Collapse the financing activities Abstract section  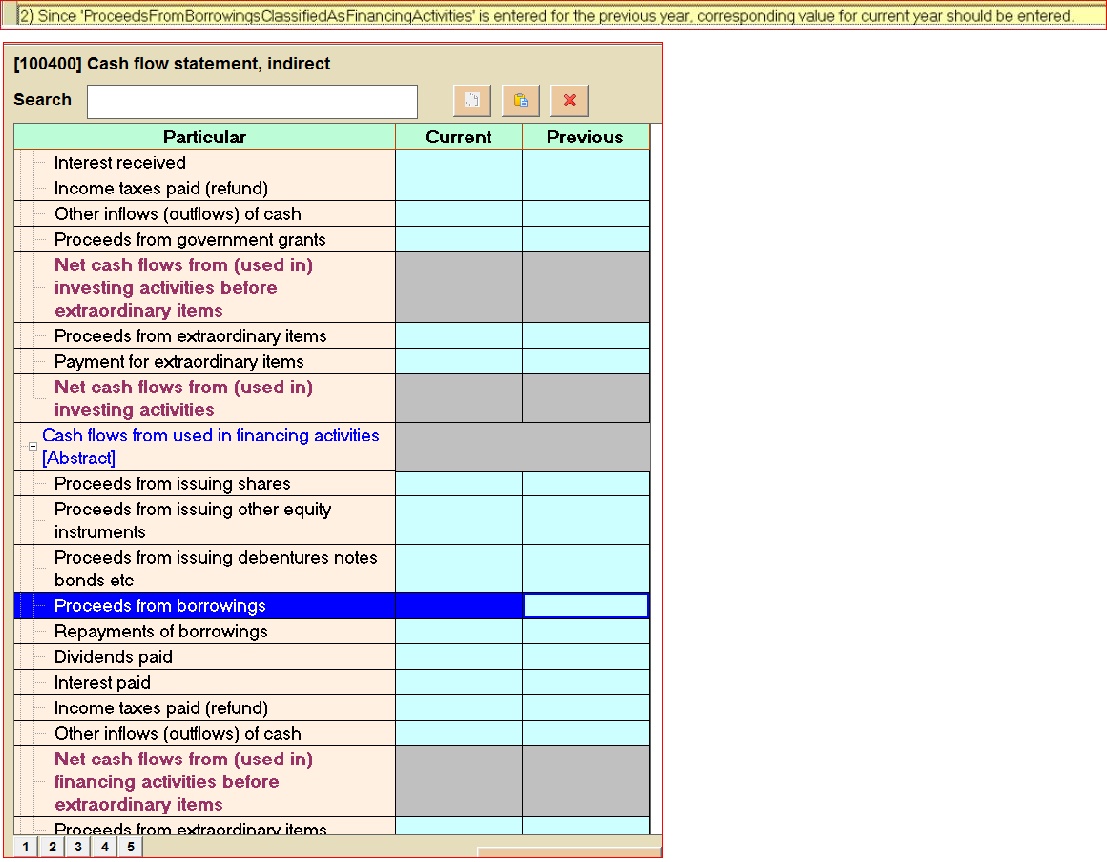[33, 447]
